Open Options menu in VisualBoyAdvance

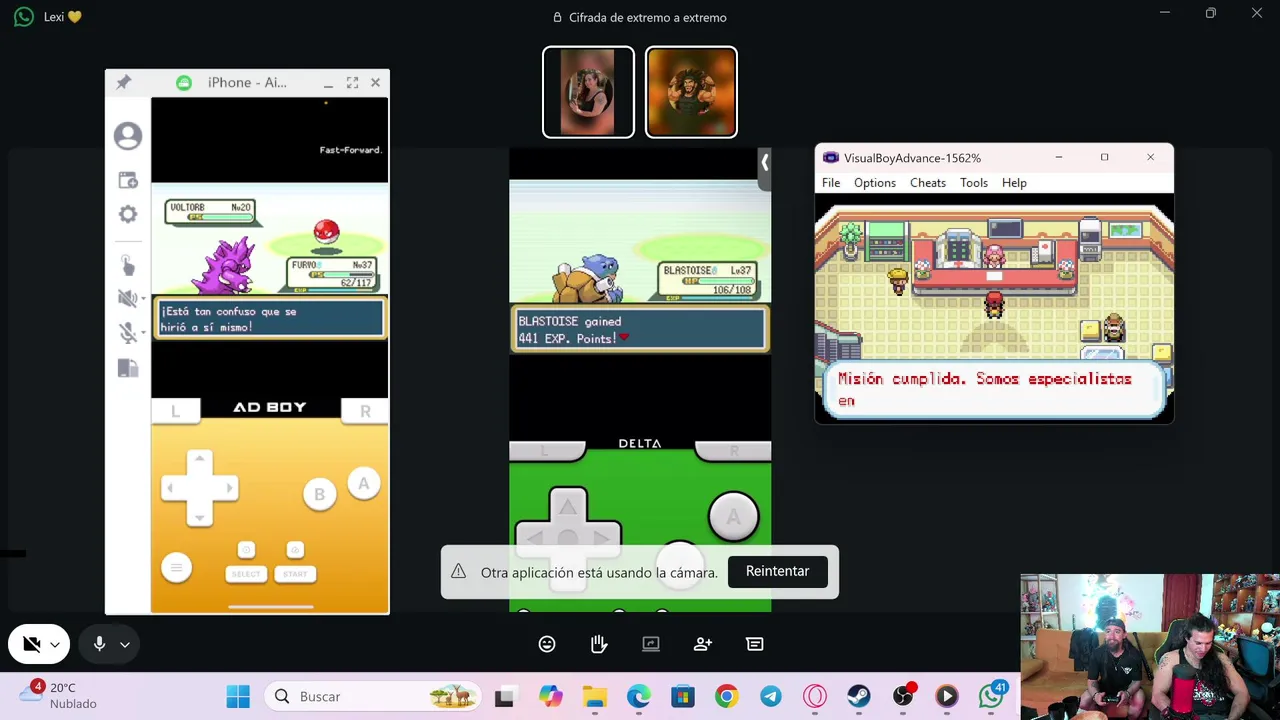click(875, 183)
